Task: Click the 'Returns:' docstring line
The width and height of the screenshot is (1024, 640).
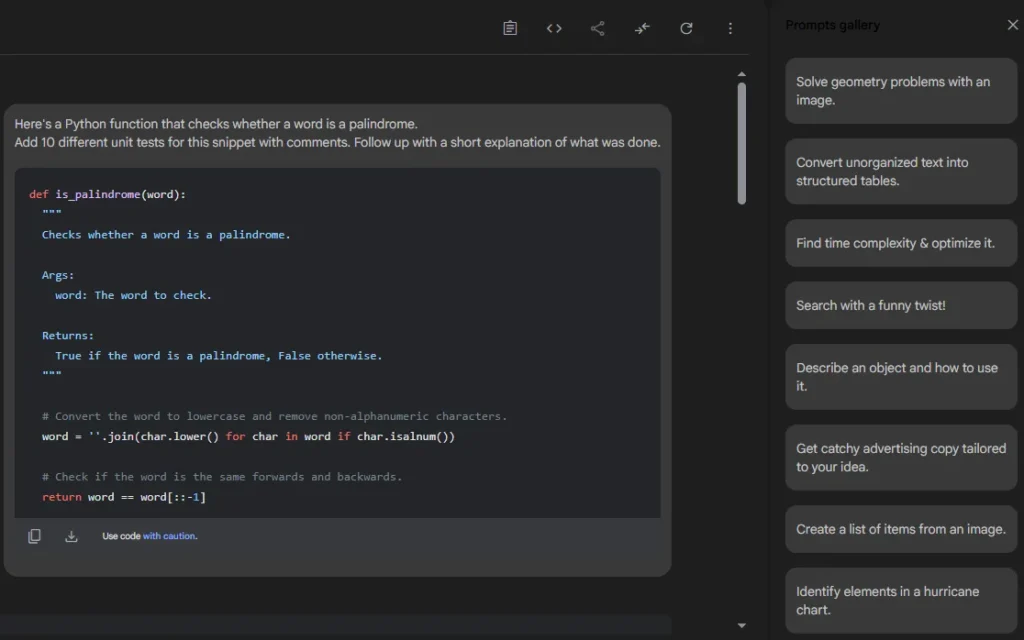Action: [68, 336]
